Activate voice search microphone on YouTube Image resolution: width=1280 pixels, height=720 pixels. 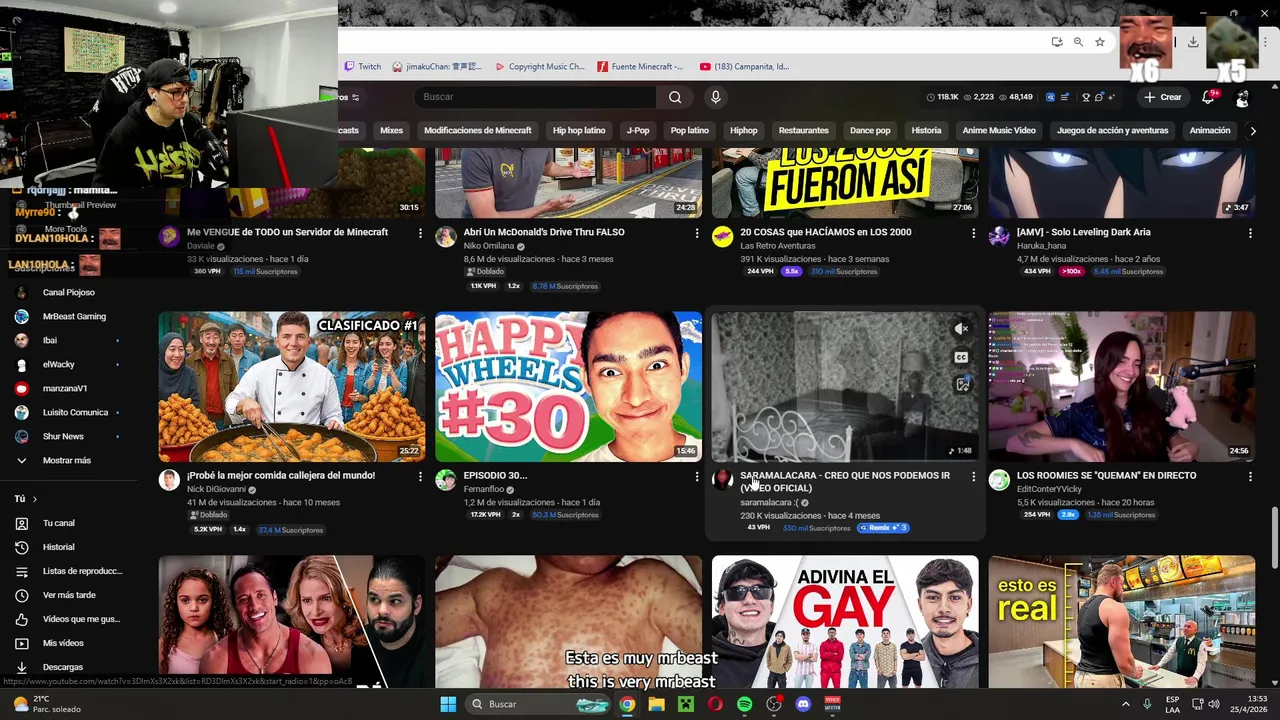tap(715, 97)
